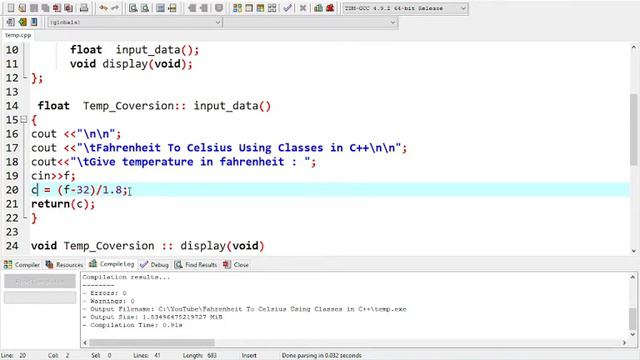Click the Go to Line toolbar icon
The width and height of the screenshot is (640, 360).
pos(172,8)
